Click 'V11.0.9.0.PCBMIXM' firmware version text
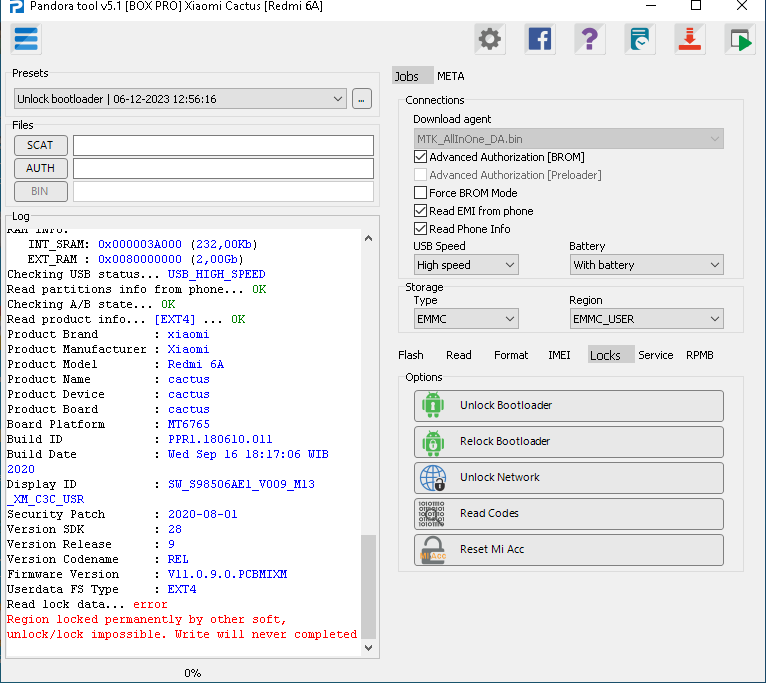766x683 pixels. (x=227, y=574)
